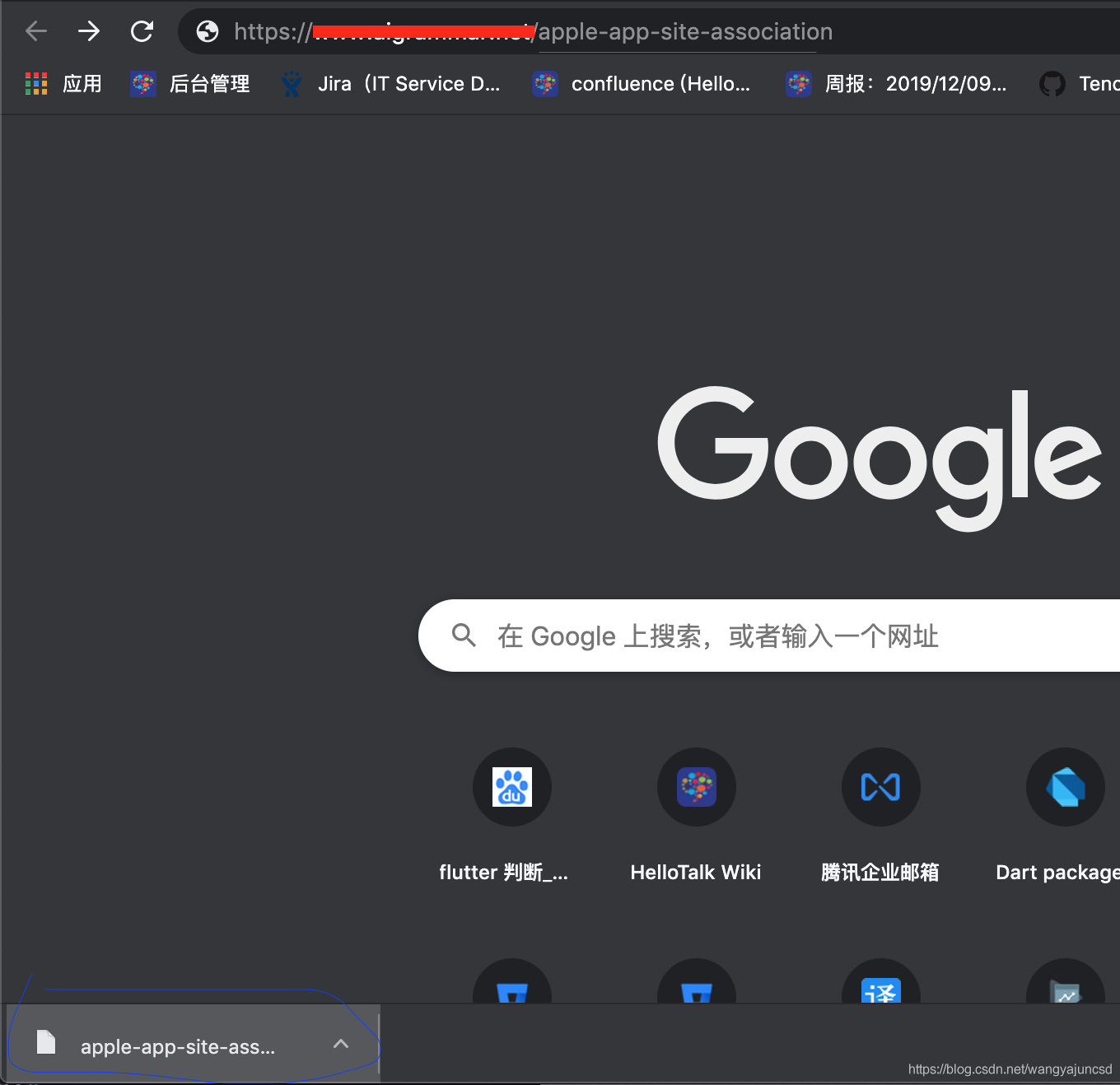The width and height of the screenshot is (1120, 1085).
Task: Click the file icon in download bar
Action: click(46, 1042)
